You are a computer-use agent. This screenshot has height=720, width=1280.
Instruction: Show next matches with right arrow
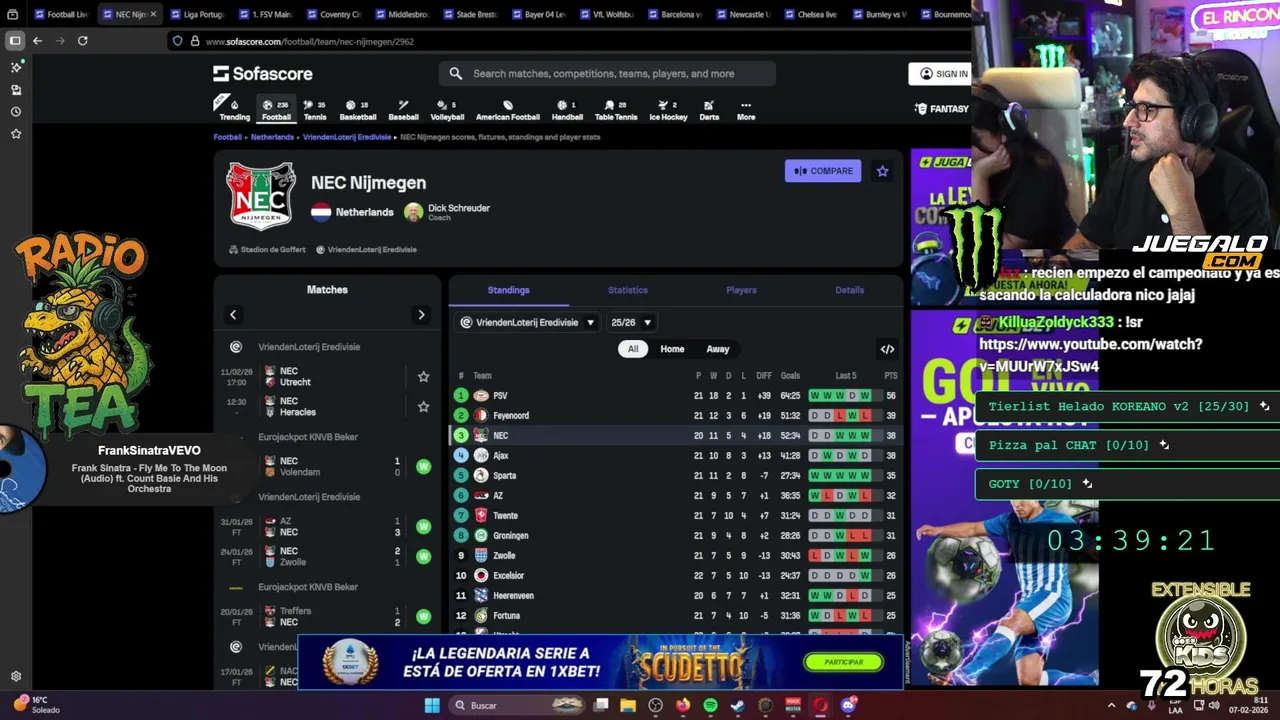421,315
